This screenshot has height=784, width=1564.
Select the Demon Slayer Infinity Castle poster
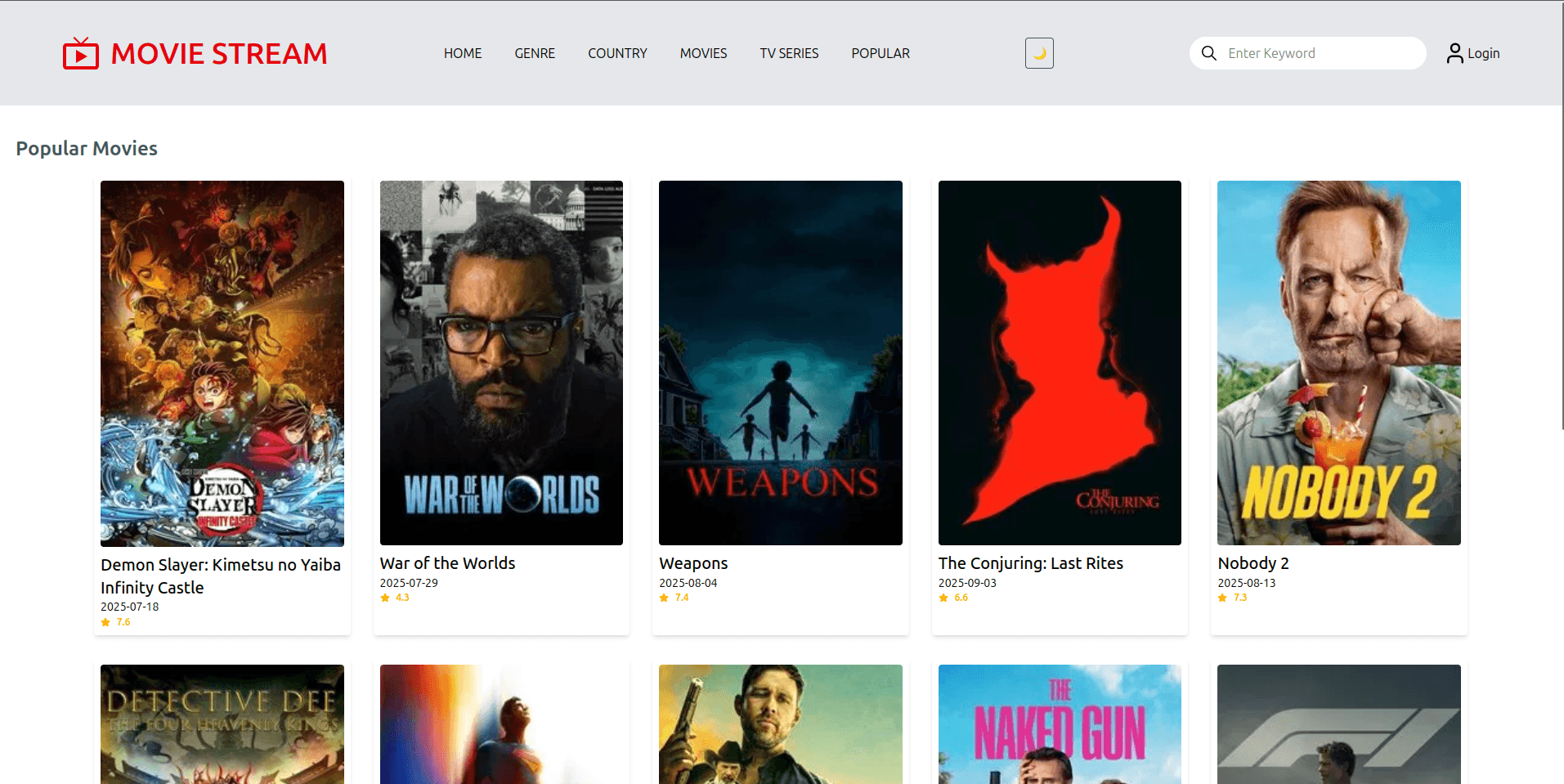[x=222, y=364]
